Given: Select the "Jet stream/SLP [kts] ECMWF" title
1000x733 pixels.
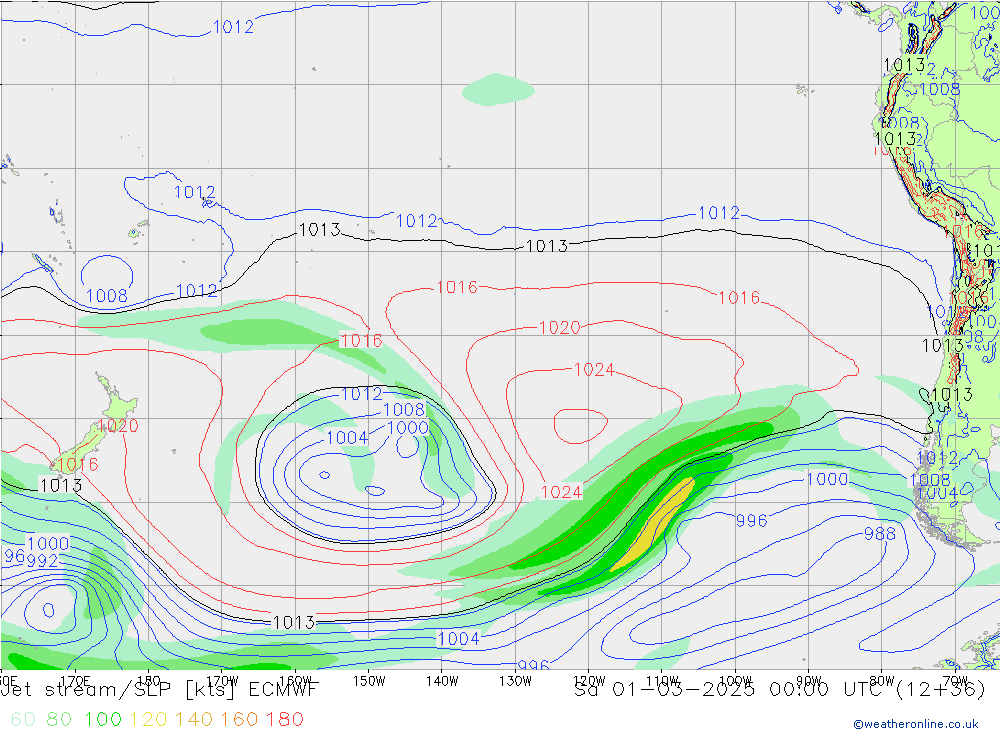Looking at the screenshot, I should (159, 690).
